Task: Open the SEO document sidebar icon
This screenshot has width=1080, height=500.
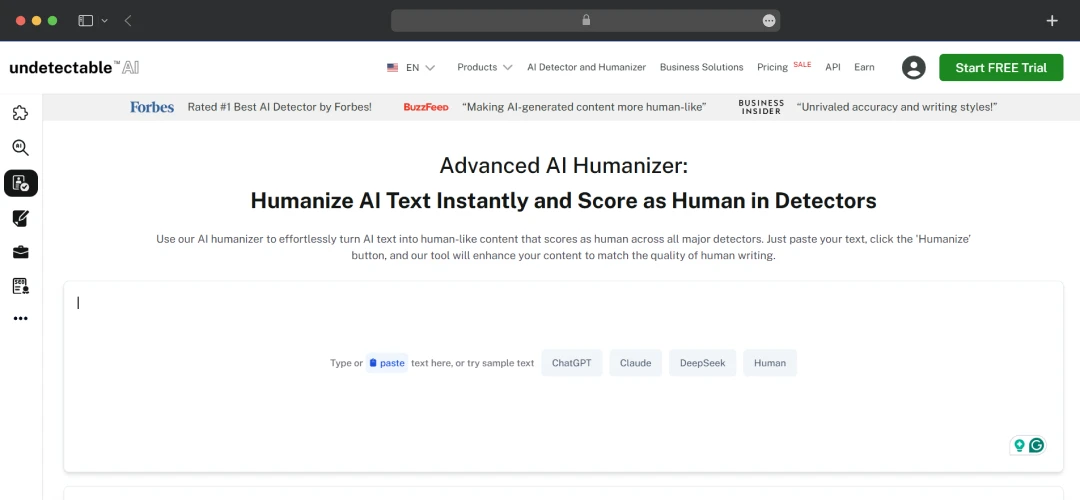Action: coord(21,287)
